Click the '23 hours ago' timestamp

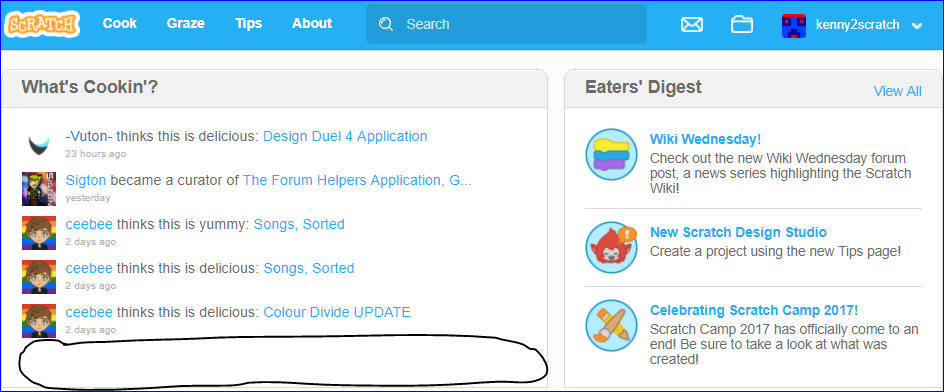pos(96,154)
